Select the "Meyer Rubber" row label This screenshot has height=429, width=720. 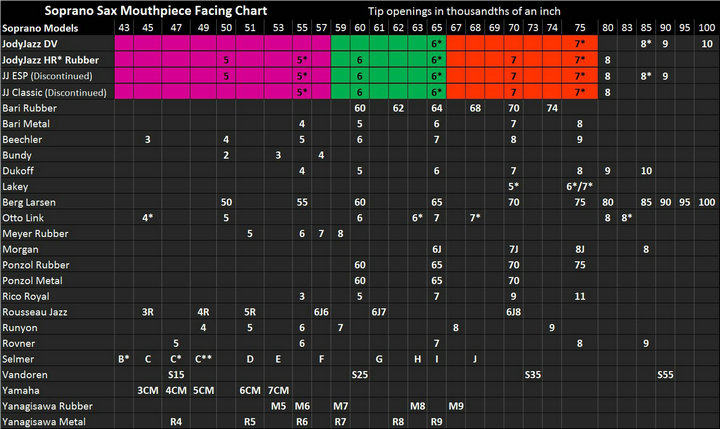(x=35, y=234)
